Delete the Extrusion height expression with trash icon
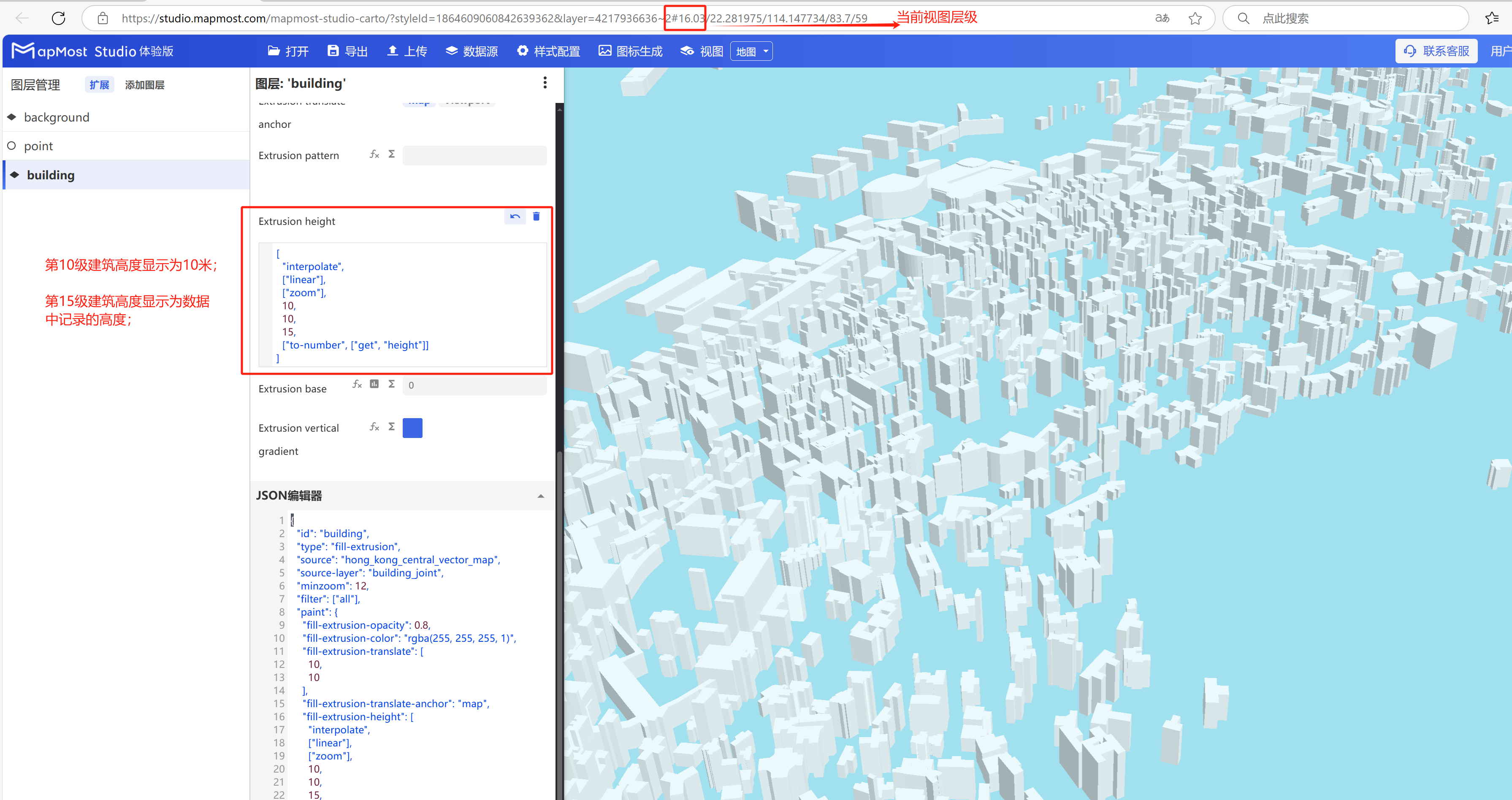 pyautogui.click(x=536, y=216)
